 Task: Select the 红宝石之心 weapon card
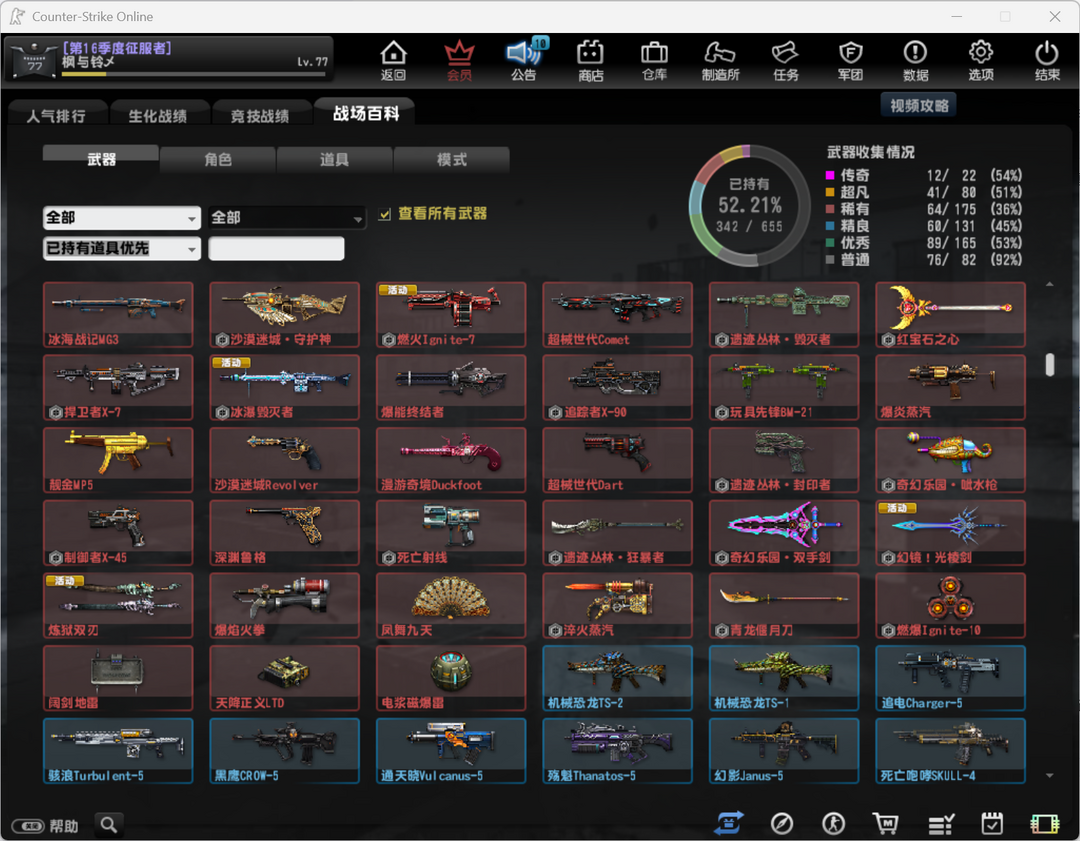click(x=951, y=315)
